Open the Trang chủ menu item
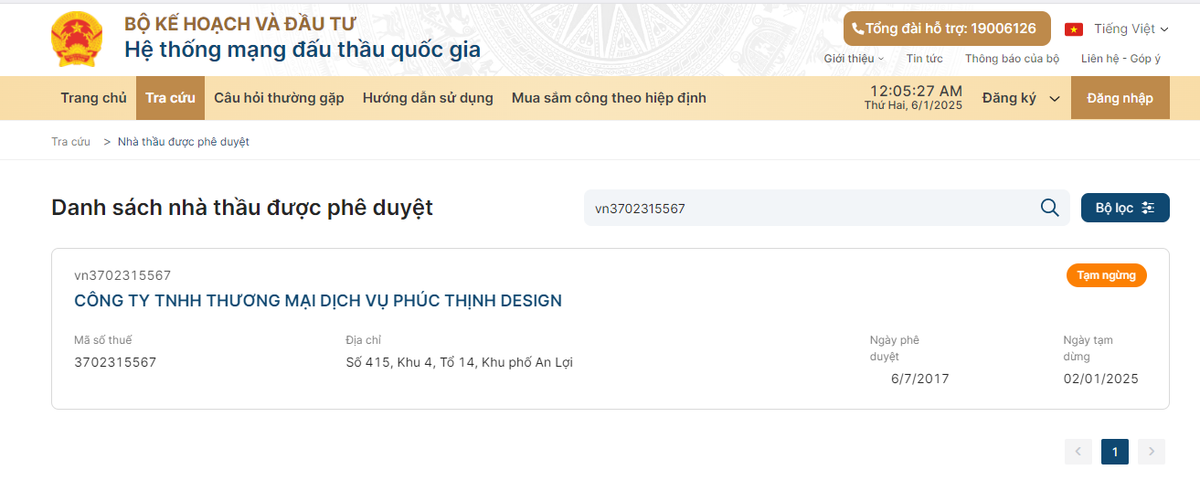Image resolution: width=1200 pixels, height=483 pixels. point(93,98)
